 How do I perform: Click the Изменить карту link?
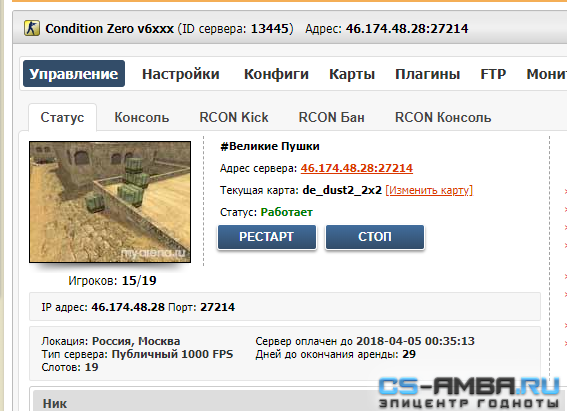coord(429,190)
